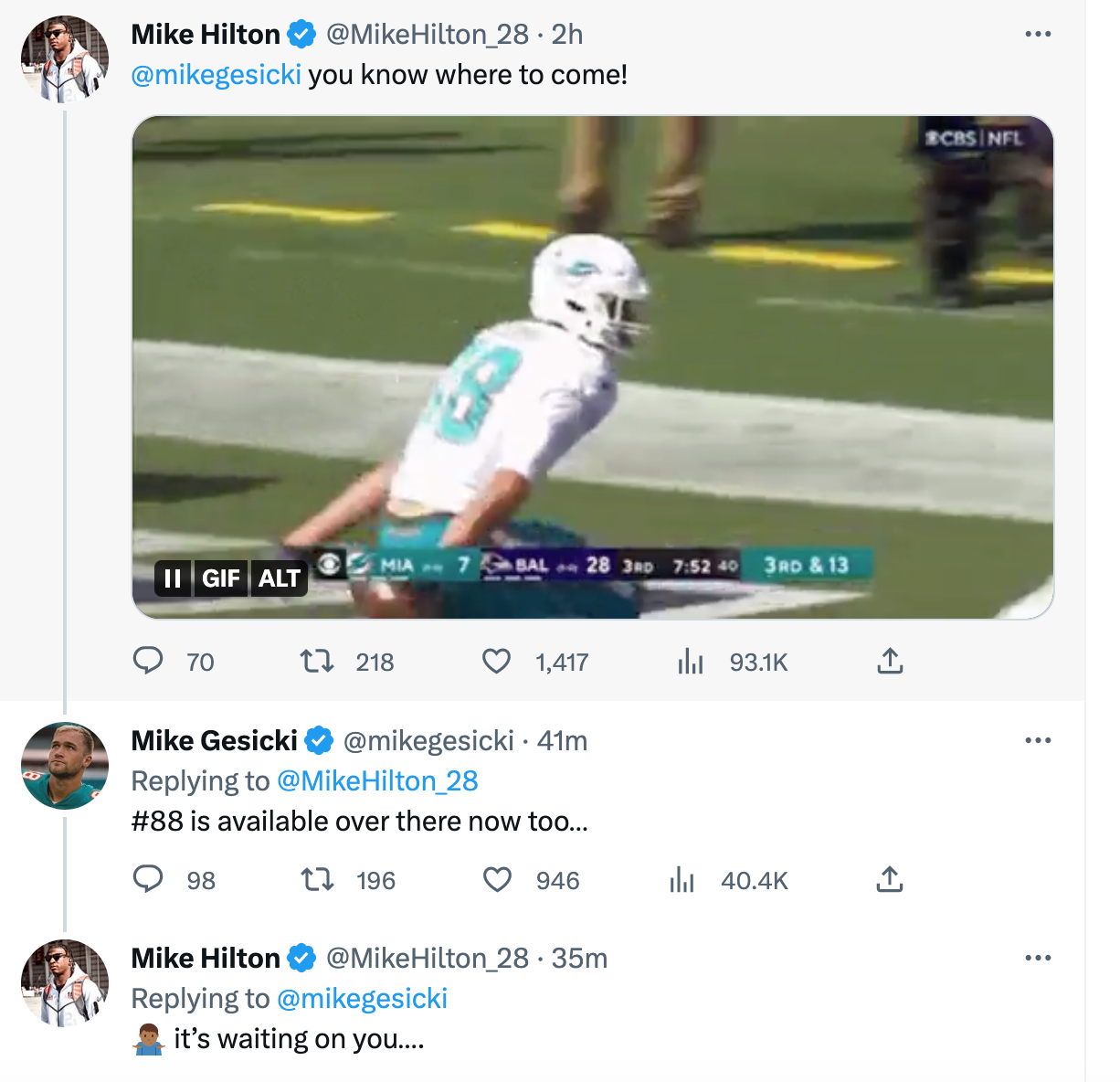Retweet Gesicki's reply showing 196
Screen dimensions: 1120x1082
[x=316, y=880]
